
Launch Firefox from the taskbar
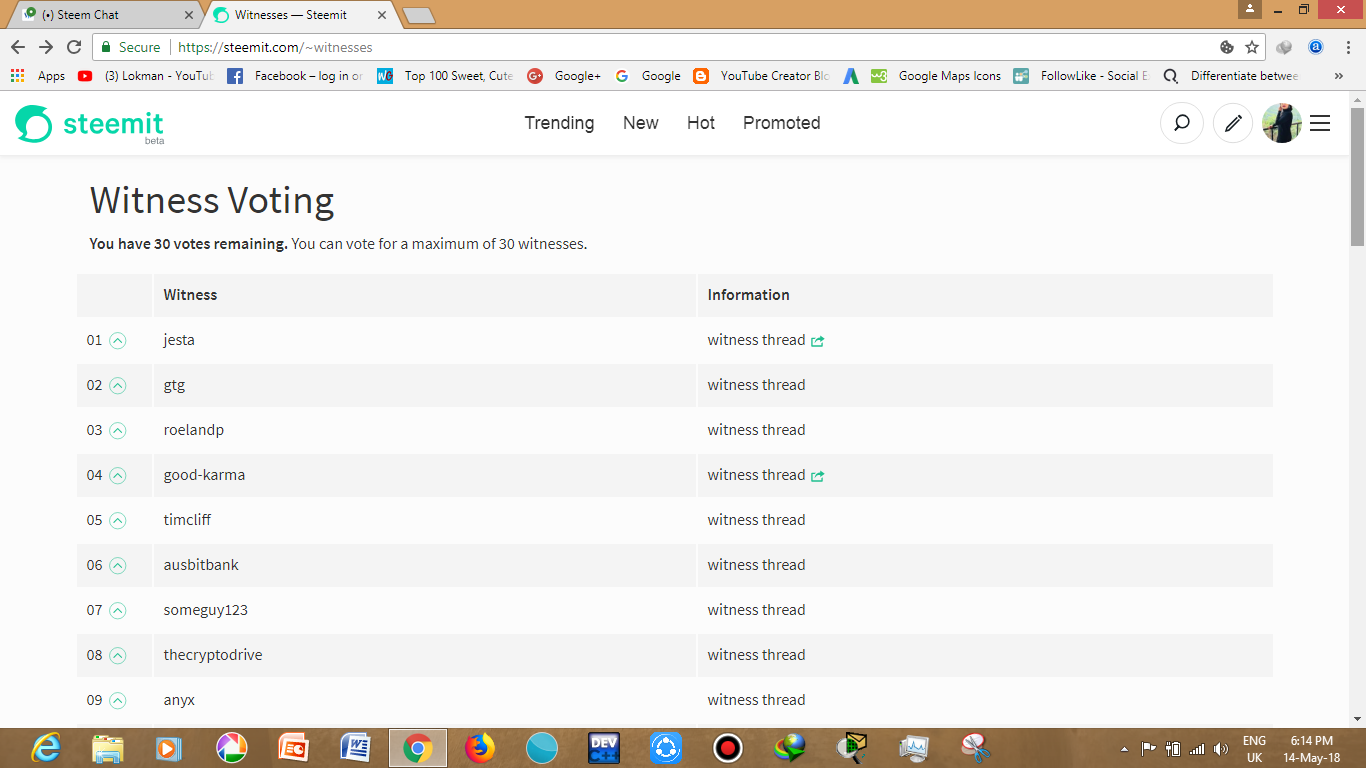[x=480, y=748]
